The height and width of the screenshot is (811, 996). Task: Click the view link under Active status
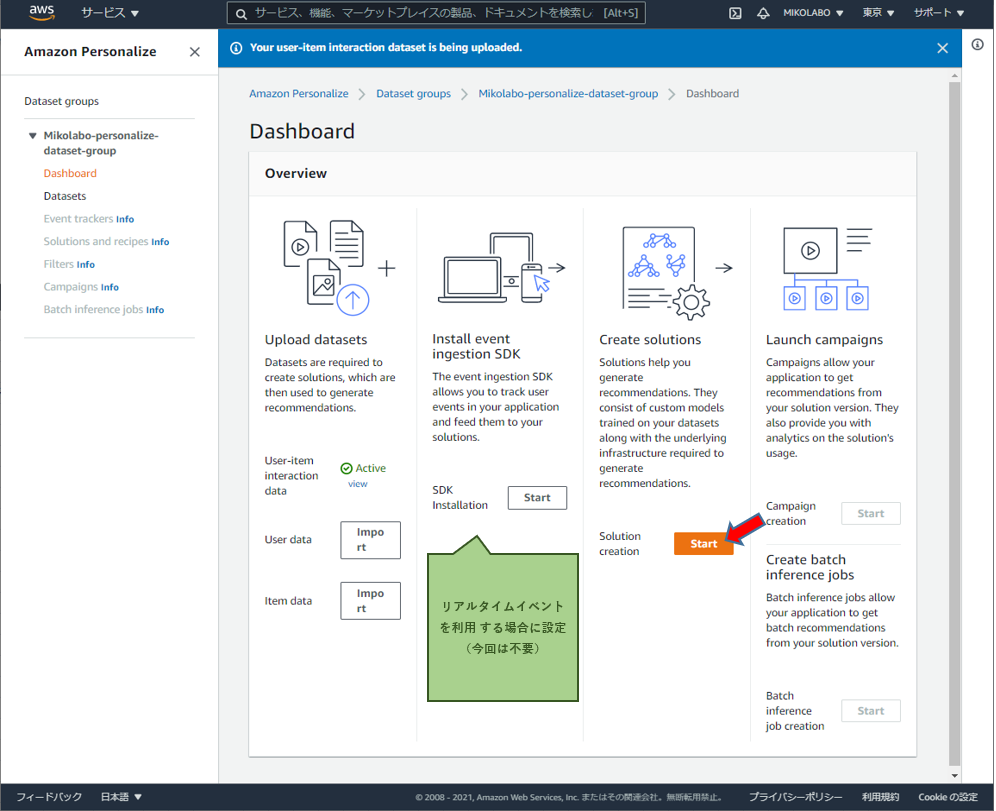point(358,485)
